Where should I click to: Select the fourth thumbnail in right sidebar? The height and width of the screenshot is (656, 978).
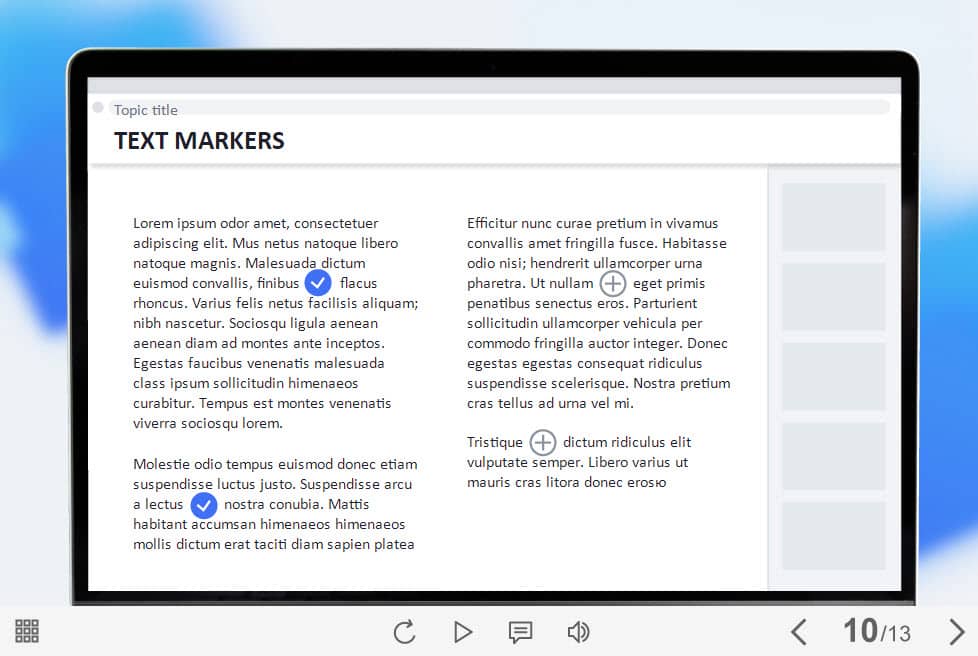[833, 456]
